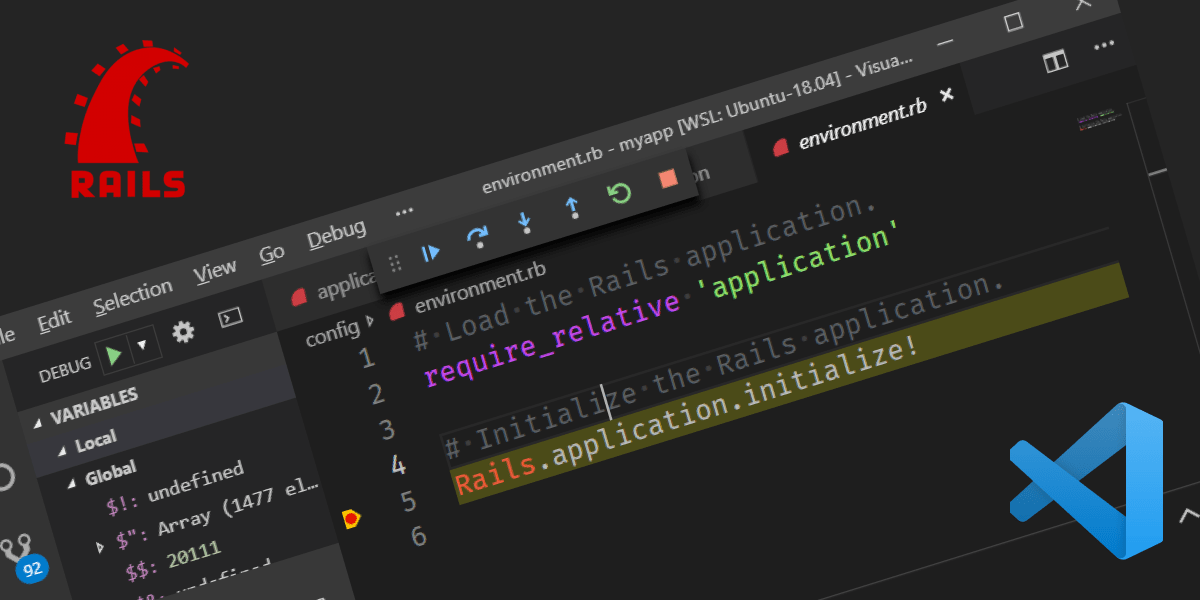The height and width of the screenshot is (600, 1200).
Task: Click line number 6 in gutter
Action: (x=417, y=536)
